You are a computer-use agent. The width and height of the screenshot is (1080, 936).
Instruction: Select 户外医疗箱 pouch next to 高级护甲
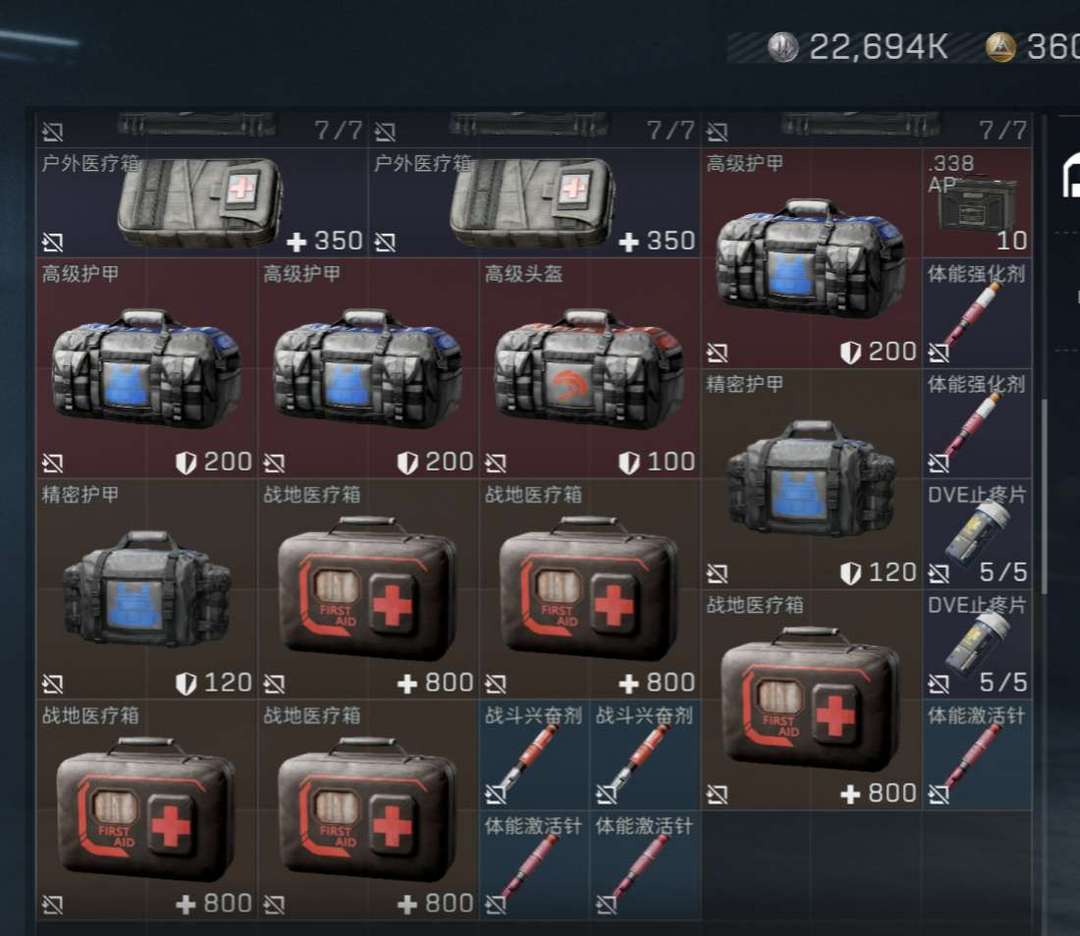point(534,203)
